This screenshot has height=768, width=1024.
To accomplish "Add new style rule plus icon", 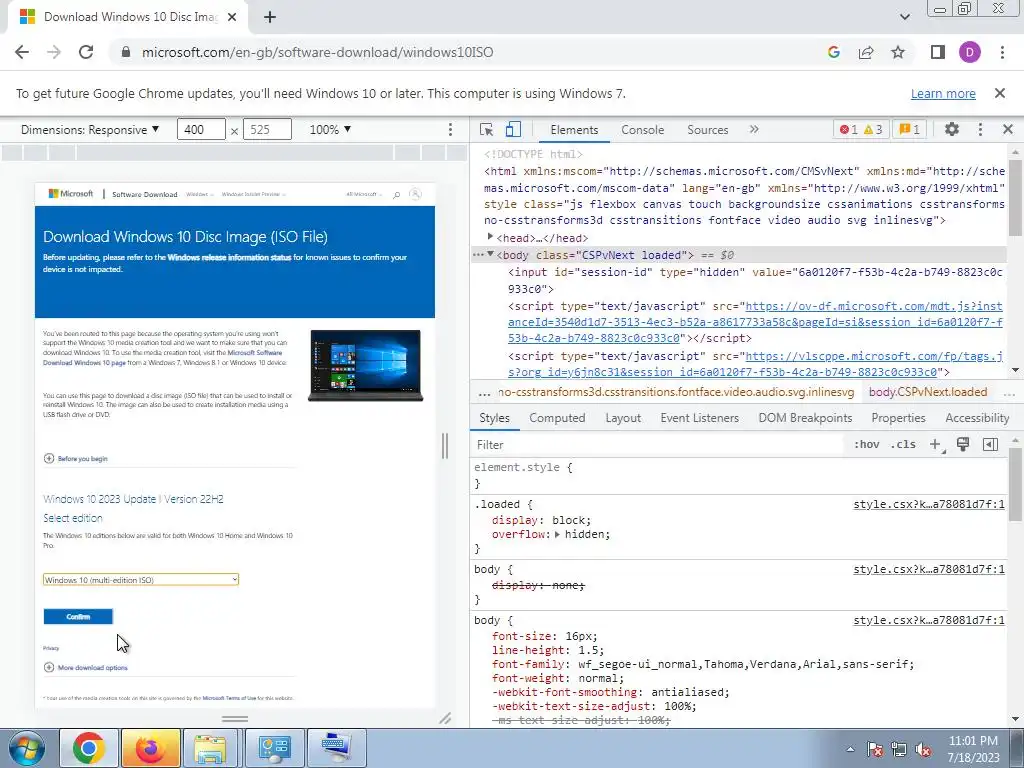I will (x=936, y=445).
